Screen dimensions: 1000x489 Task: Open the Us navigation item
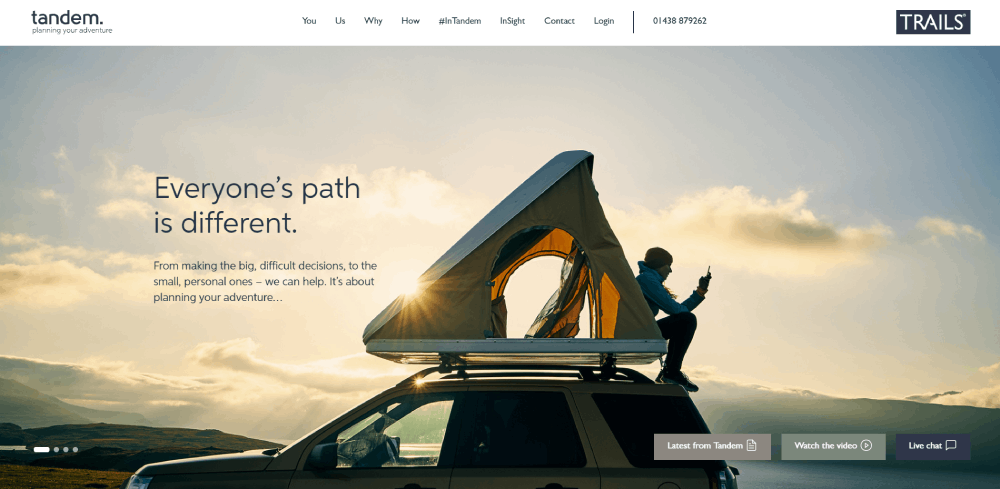click(x=340, y=21)
